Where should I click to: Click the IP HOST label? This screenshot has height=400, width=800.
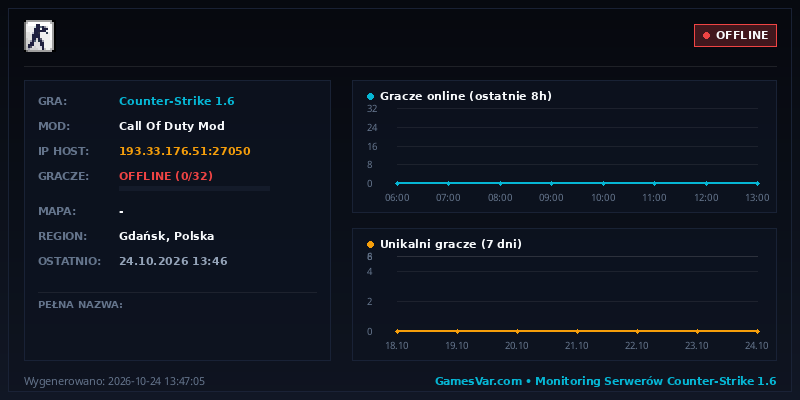coord(63,151)
